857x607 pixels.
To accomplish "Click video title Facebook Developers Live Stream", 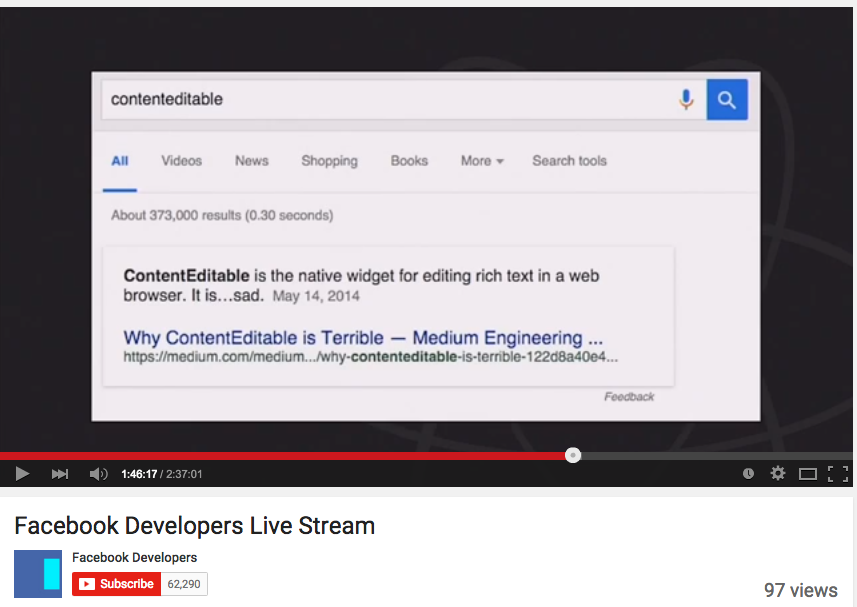I will coord(195,526).
